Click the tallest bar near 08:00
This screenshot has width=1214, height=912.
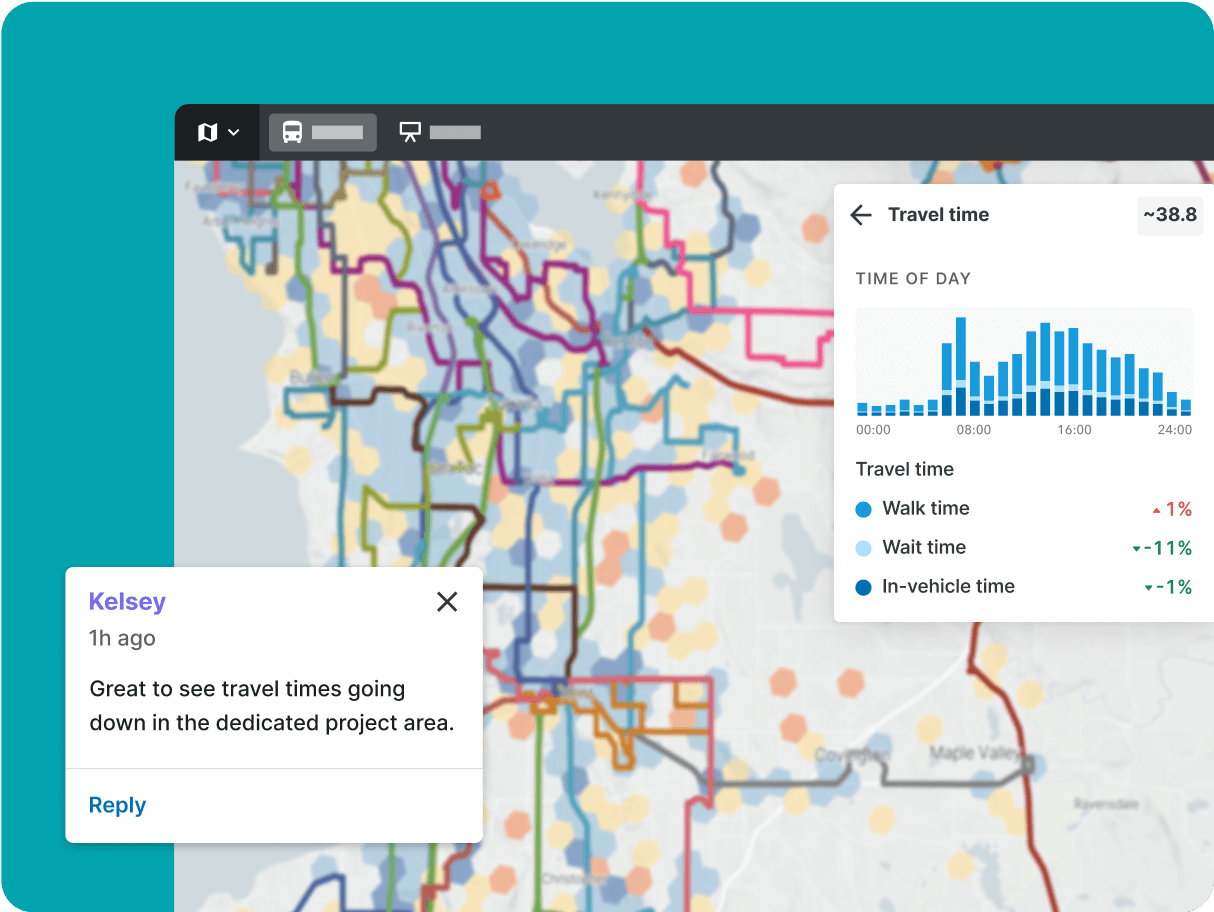pyautogui.click(x=960, y=366)
